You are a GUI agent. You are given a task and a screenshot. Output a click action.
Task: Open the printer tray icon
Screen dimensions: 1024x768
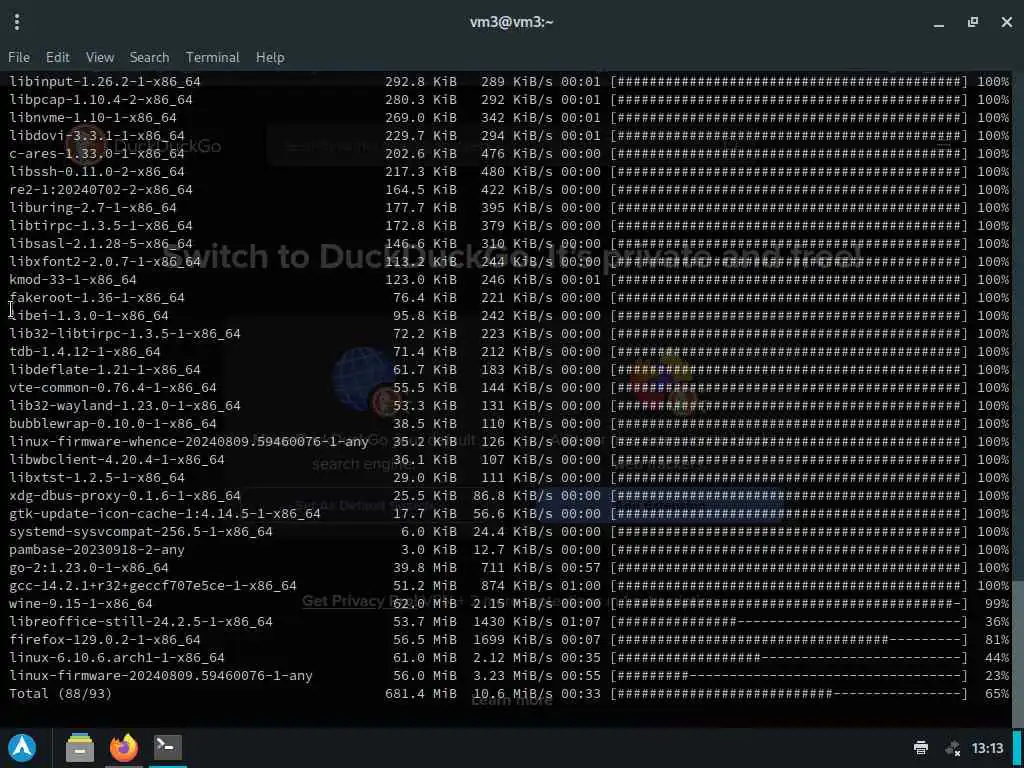pos(921,748)
